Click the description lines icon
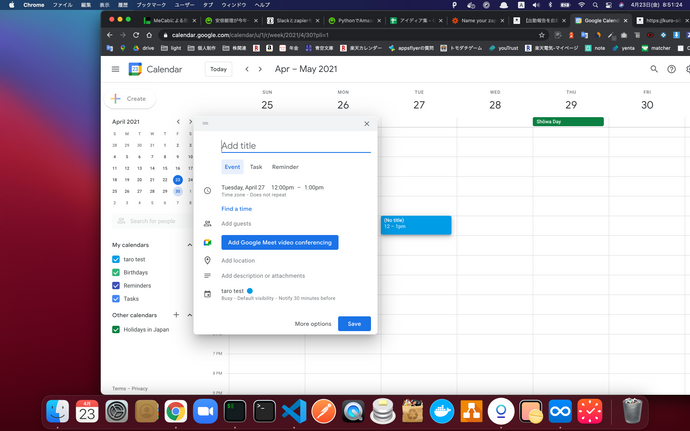This screenshot has width=690, height=431. point(207,276)
